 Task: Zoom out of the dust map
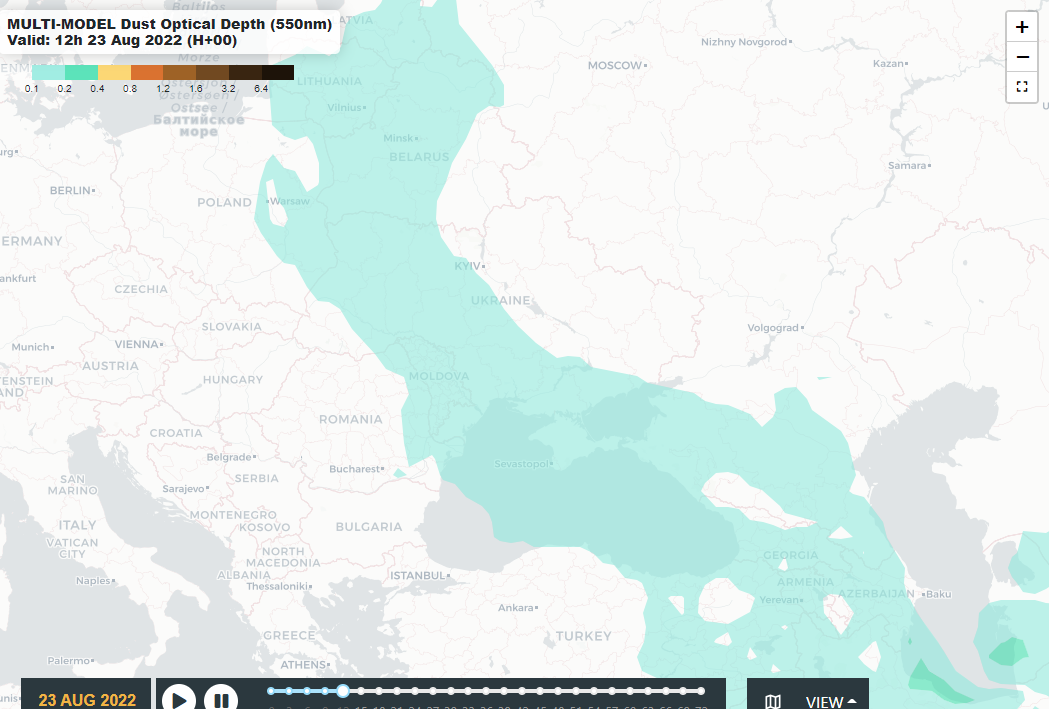pyautogui.click(x=1022, y=57)
